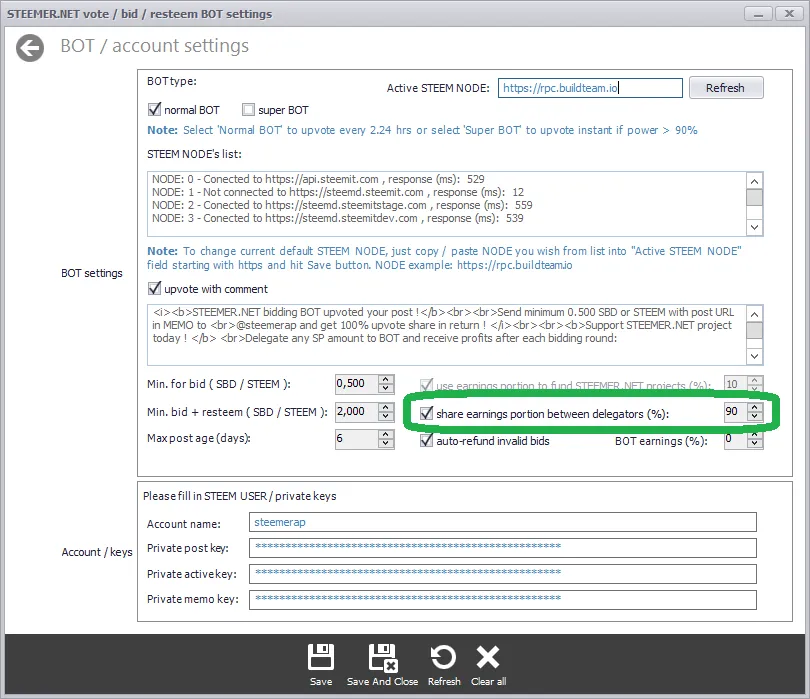Click comment box scrollbar up arrow
810x699 pixels.
click(x=754, y=314)
